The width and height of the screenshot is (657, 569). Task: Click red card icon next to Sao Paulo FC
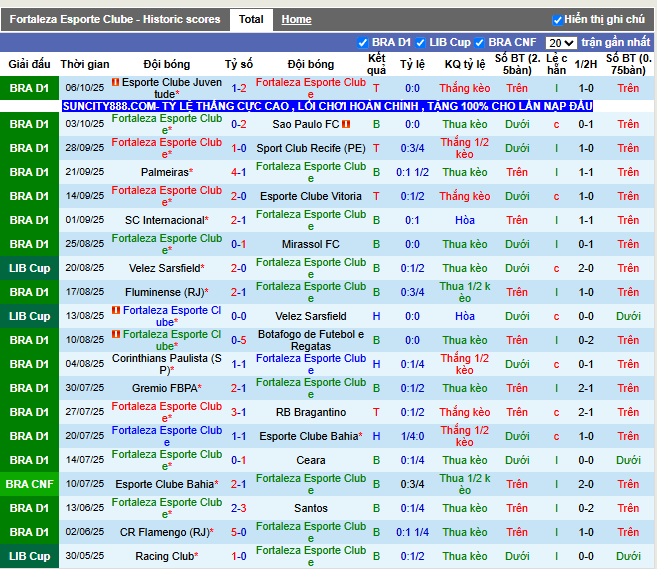[x=346, y=124]
